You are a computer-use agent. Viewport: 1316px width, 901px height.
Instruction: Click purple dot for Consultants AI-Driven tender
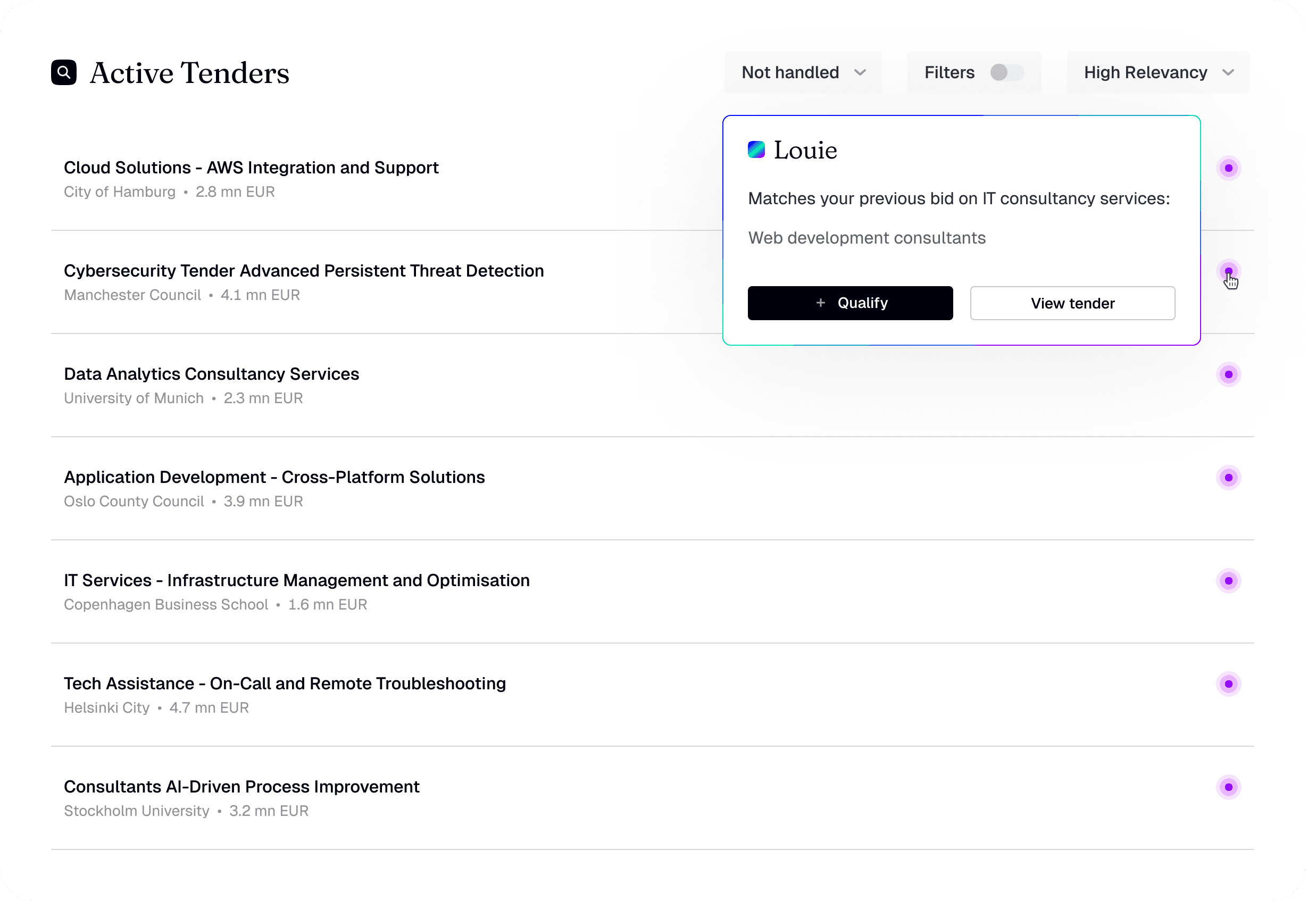pyautogui.click(x=1228, y=787)
